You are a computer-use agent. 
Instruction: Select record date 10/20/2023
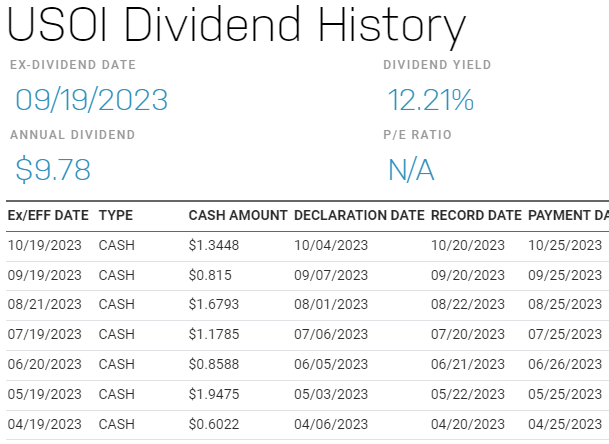pos(468,246)
